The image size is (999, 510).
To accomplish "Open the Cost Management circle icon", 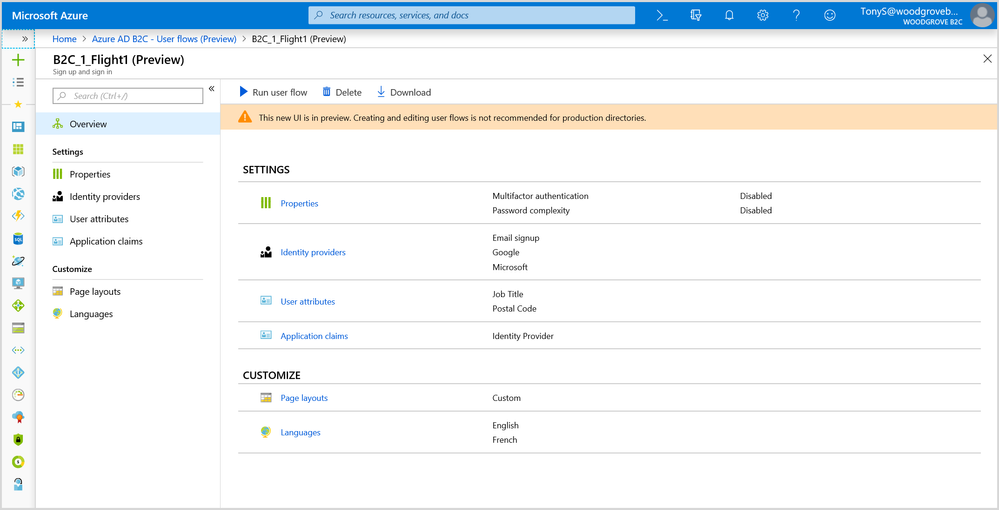I will [x=18, y=462].
